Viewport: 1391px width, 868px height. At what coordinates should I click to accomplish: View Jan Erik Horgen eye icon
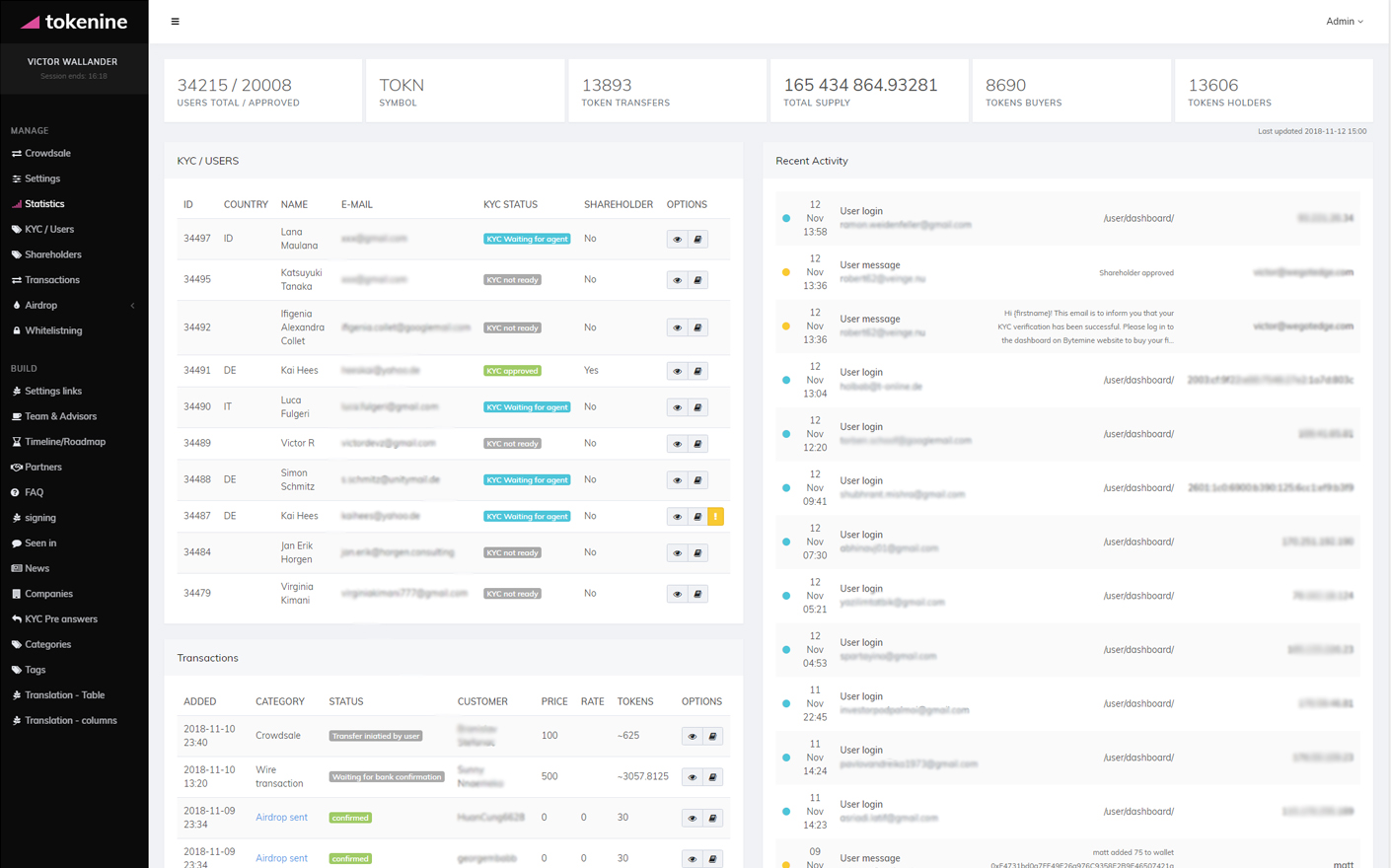[x=677, y=553]
